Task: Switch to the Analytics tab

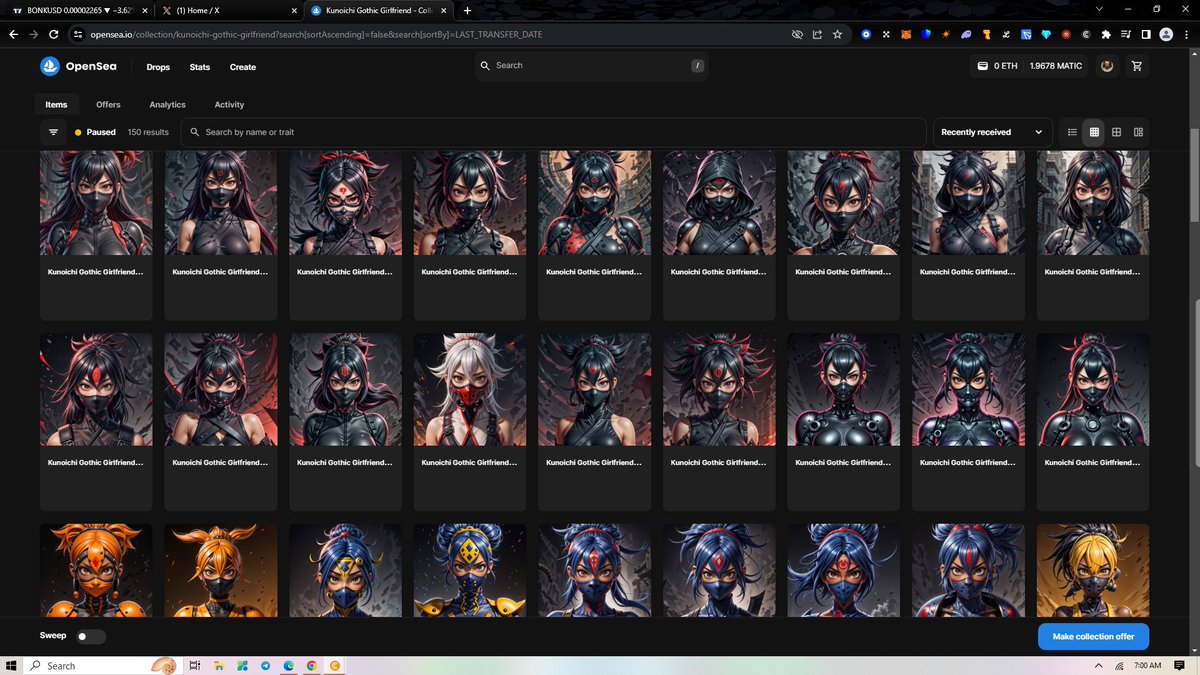Action: (x=168, y=105)
